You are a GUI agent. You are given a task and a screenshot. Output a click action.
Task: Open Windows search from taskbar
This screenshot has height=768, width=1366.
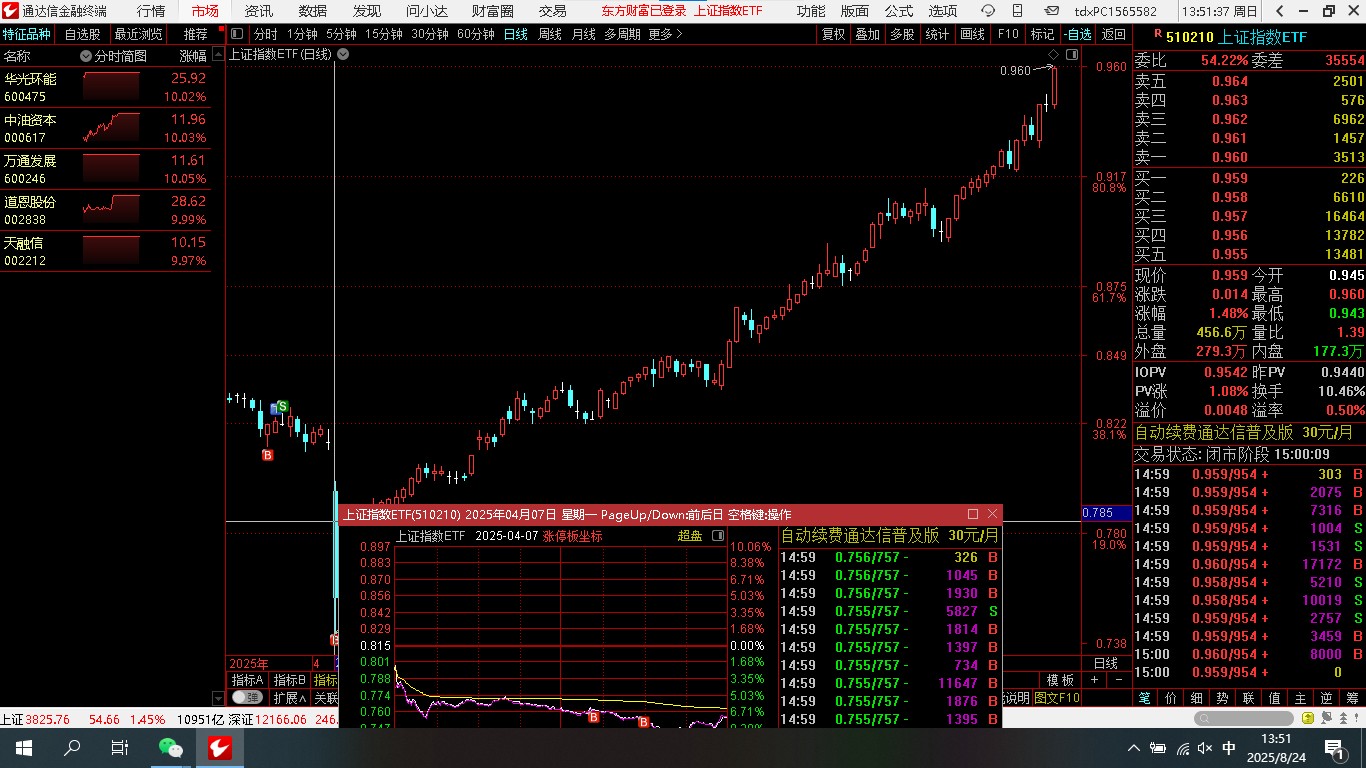72,748
